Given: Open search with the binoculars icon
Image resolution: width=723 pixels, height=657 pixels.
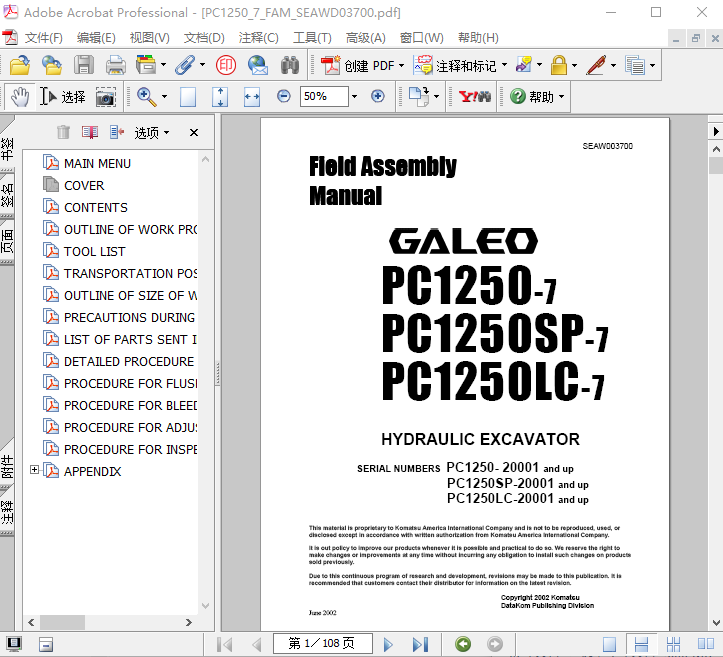Looking at the screenshot, I should tap(290, 65).
